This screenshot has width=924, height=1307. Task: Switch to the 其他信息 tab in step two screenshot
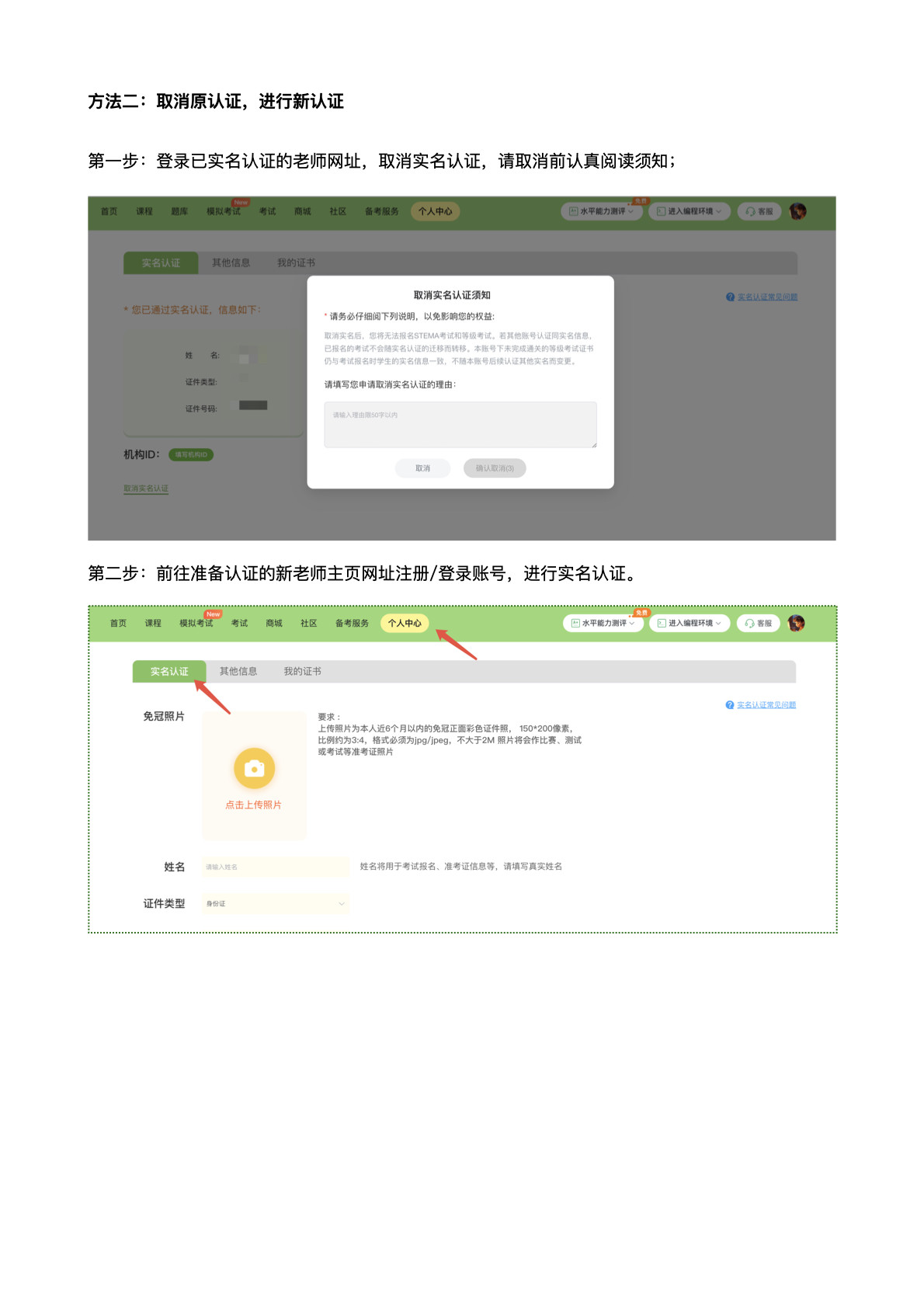[238, 672]
